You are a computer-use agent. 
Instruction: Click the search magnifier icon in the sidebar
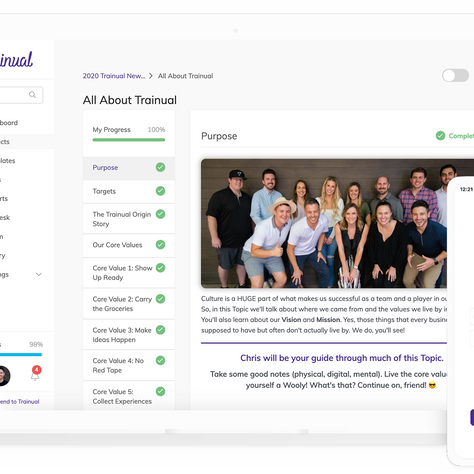(x=32, y=95)
